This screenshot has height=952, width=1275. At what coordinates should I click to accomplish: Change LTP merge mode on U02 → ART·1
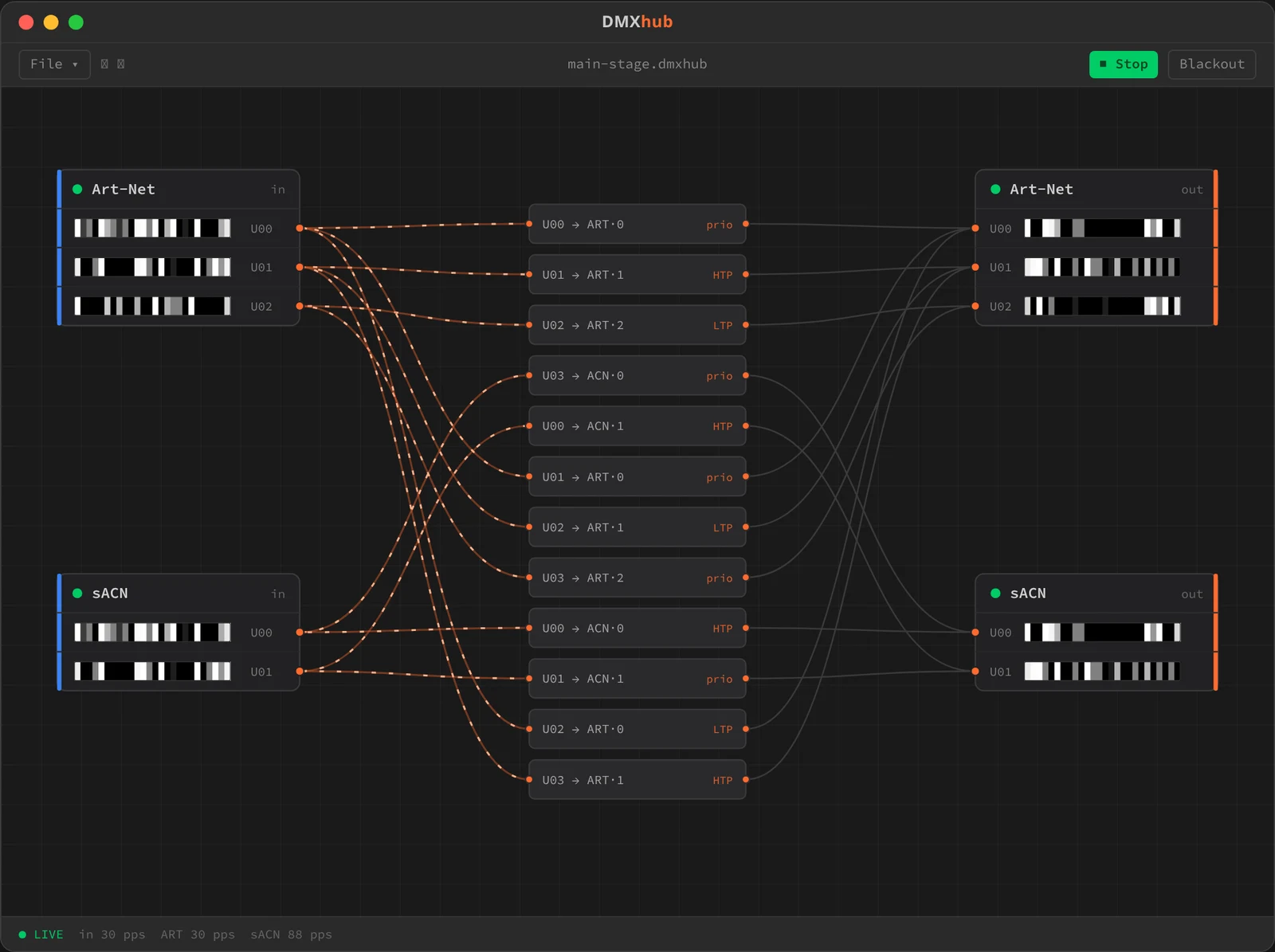click(722, 527)
